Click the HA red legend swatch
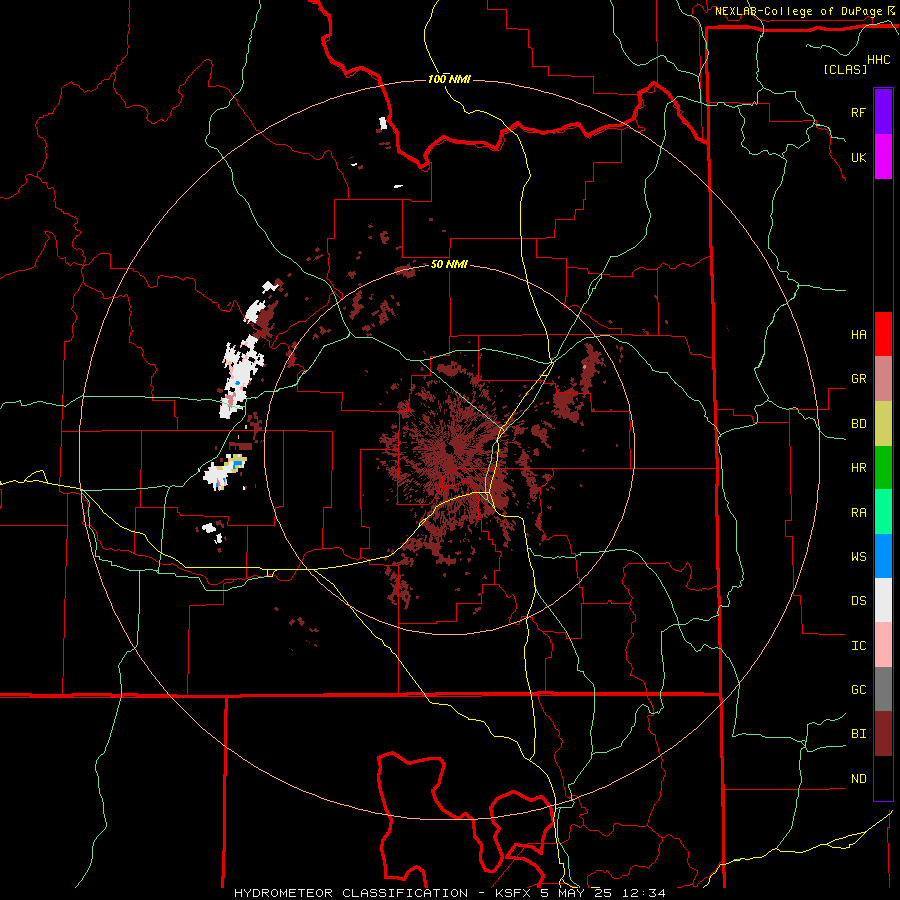 click(x=883, y=334)
